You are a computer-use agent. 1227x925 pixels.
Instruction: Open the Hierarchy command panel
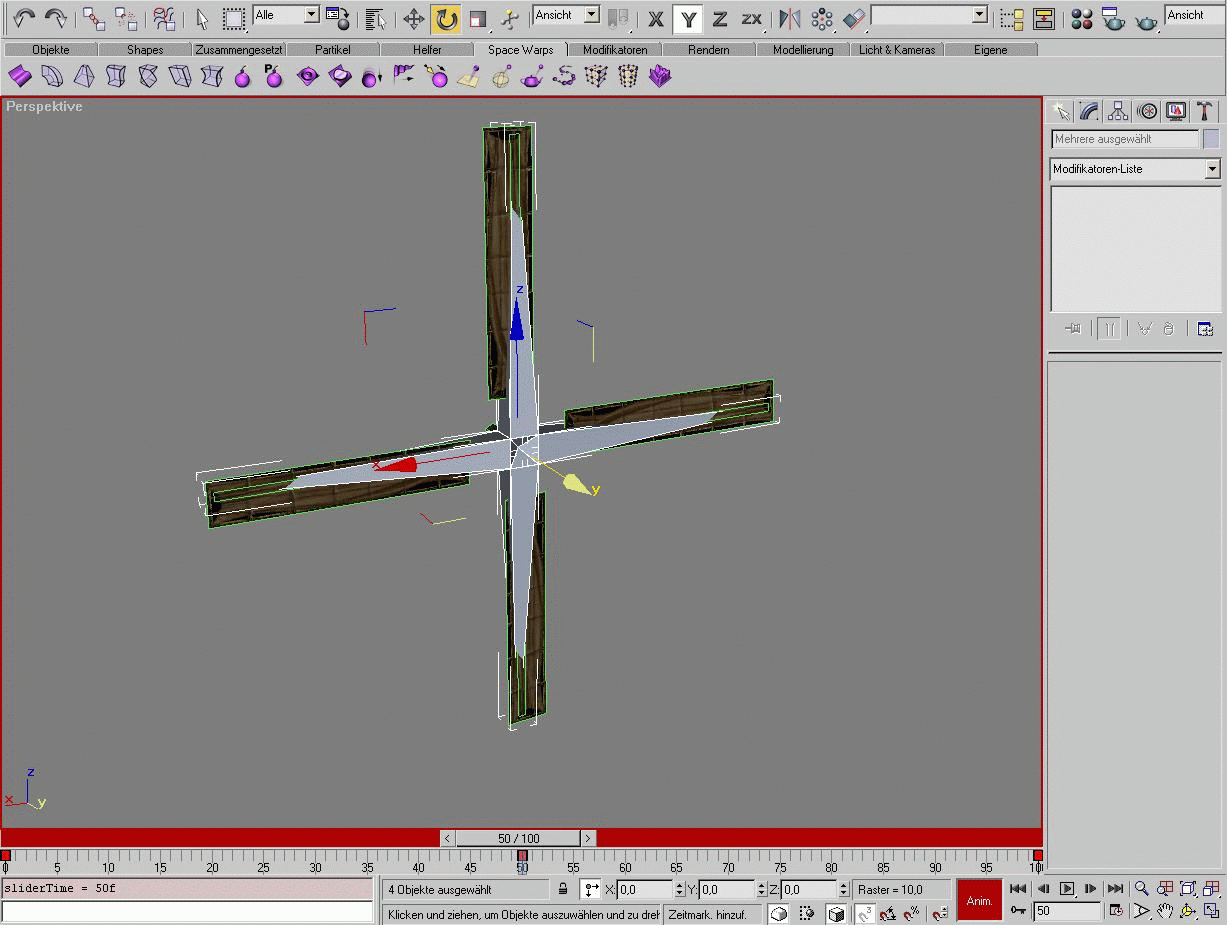pos(1118,111)
